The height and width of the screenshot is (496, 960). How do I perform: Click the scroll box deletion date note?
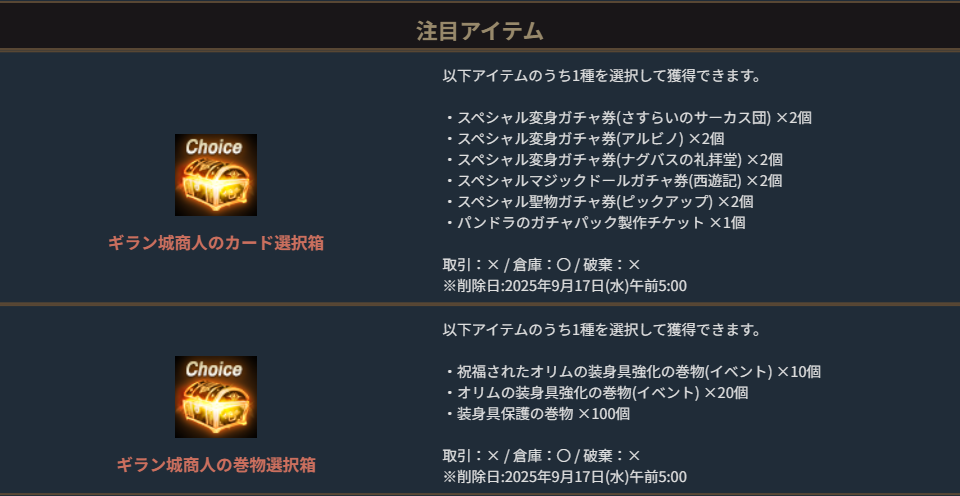point(564,477)
